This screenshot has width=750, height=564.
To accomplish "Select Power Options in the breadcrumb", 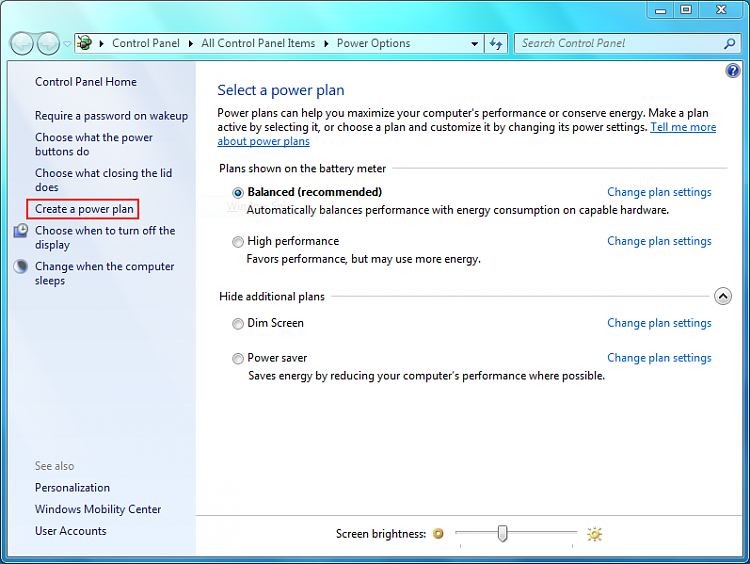I will 373,43.
